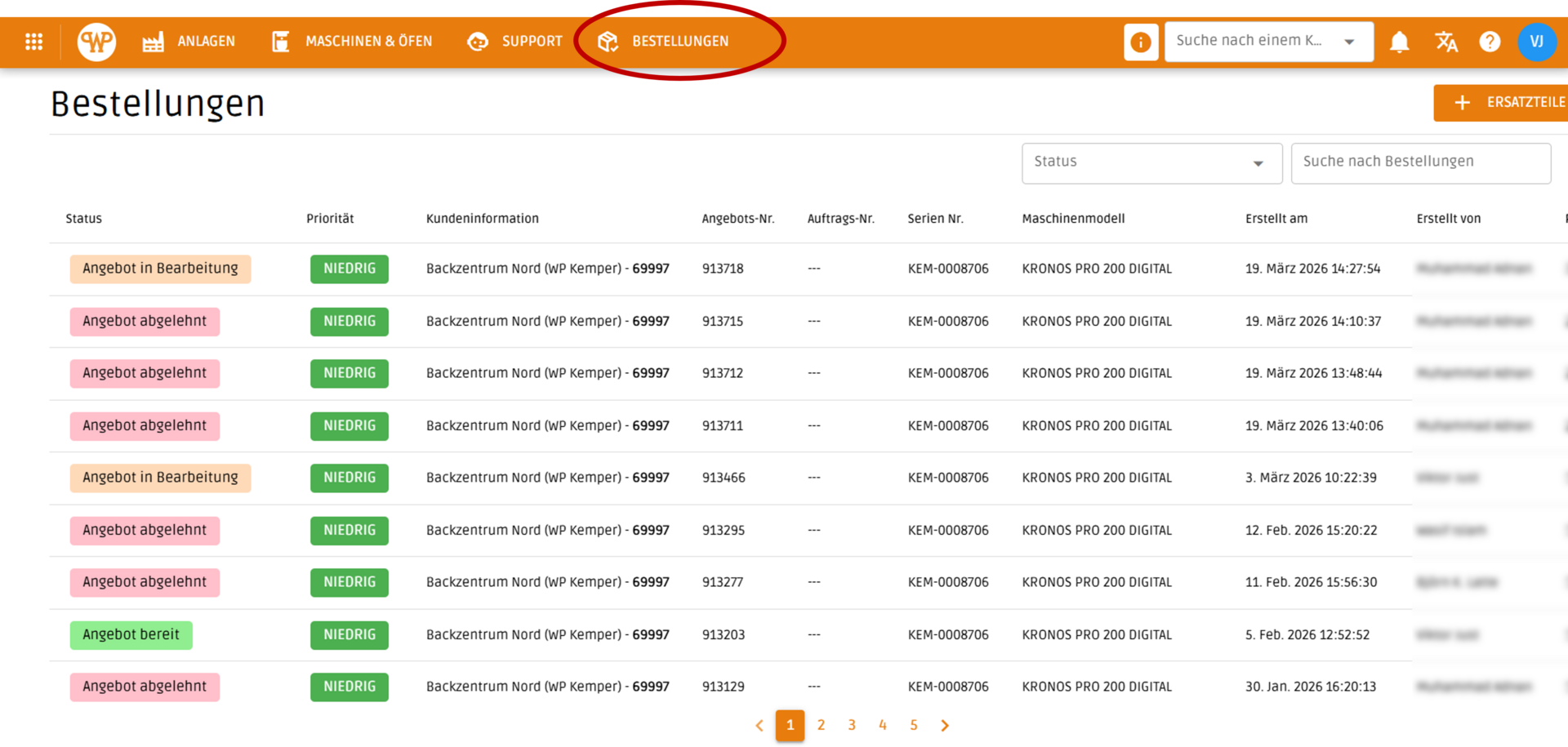Open the language translation menu
Viewport: 1568px width, 747px height.
coord(1446,42)
